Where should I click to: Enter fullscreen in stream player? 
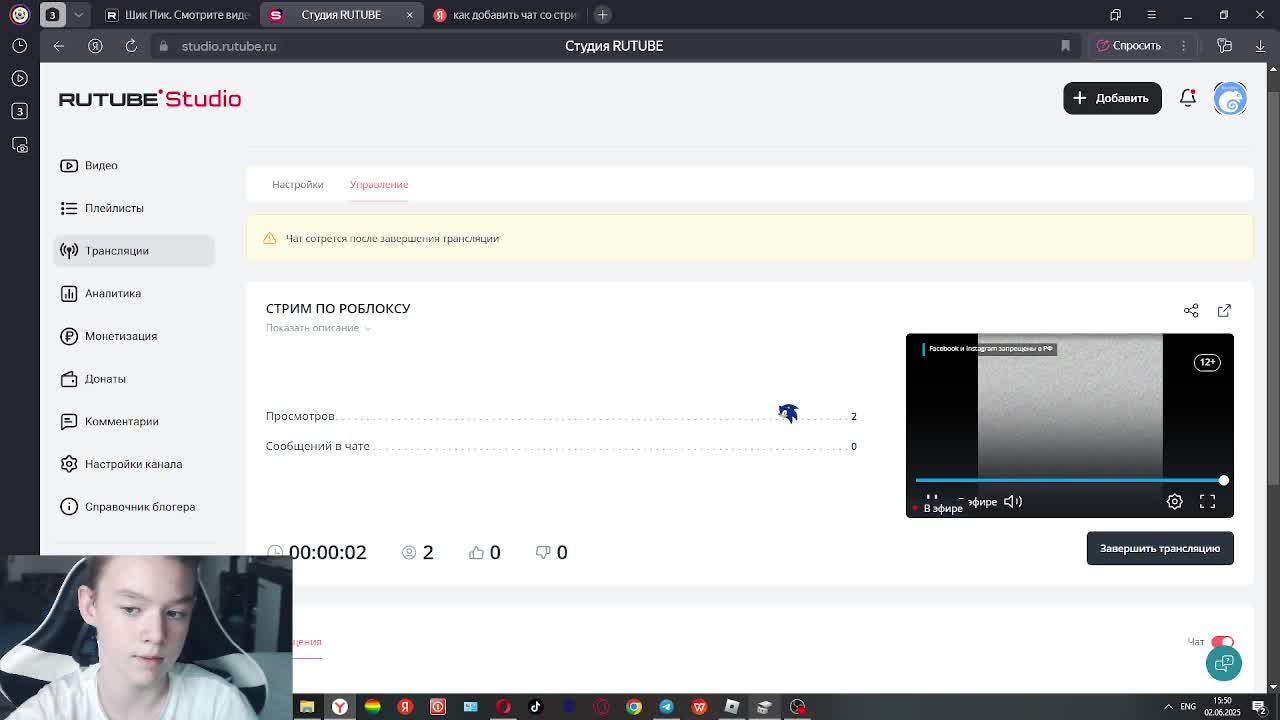click(x=1207, y=501)
